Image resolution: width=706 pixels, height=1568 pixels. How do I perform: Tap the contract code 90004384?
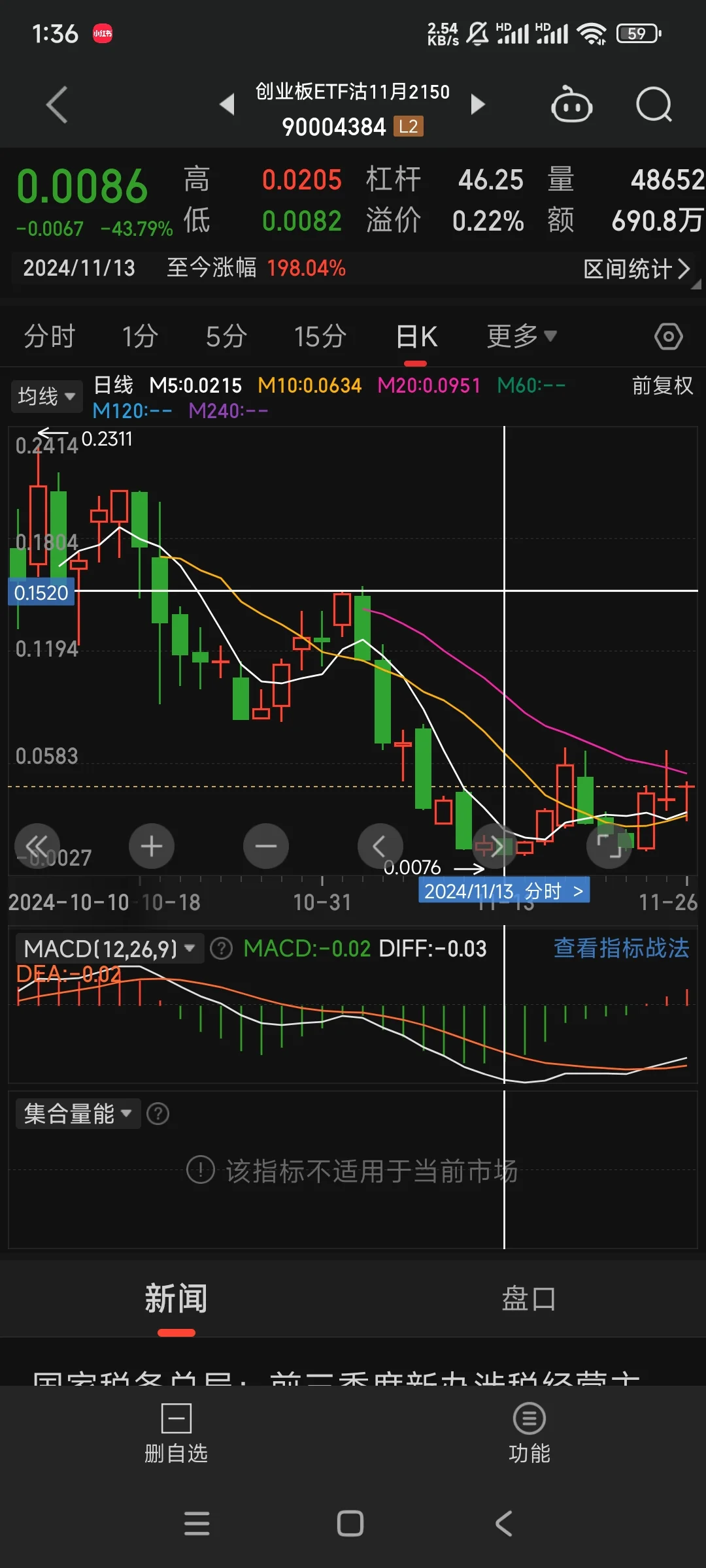(334, 127)
